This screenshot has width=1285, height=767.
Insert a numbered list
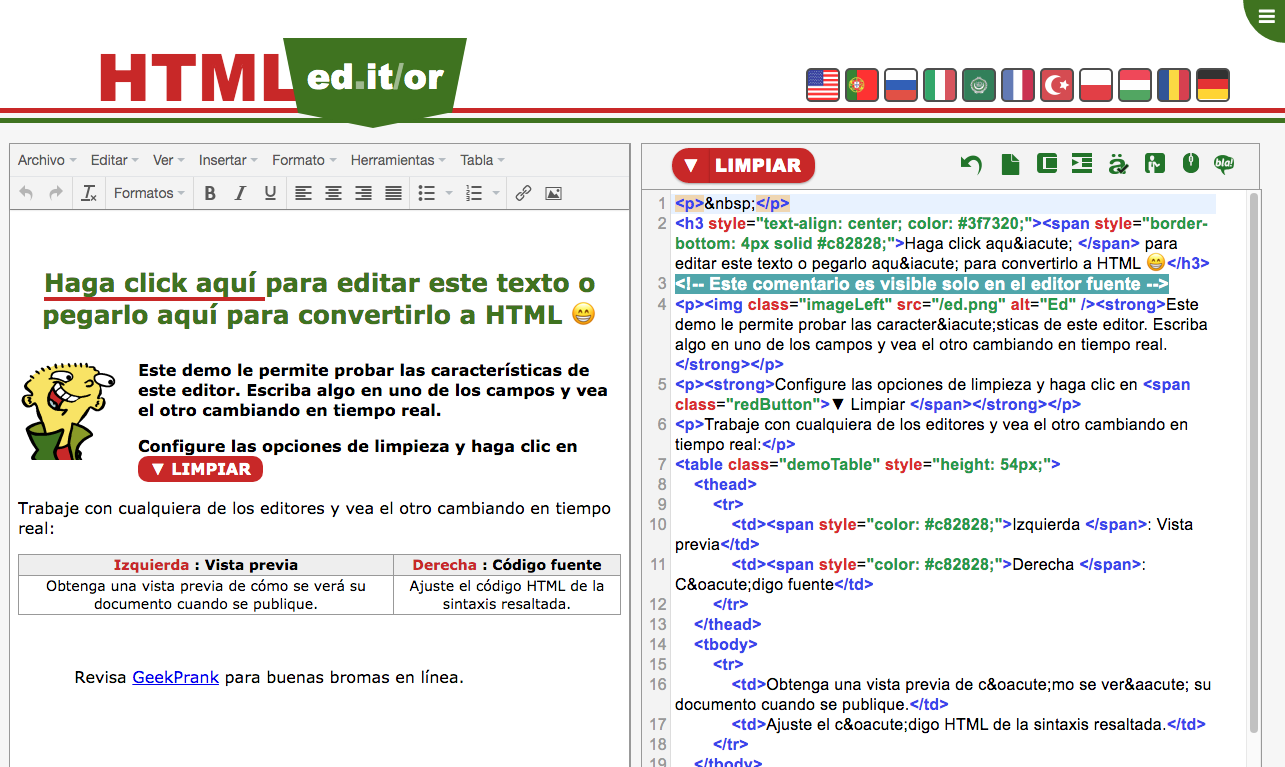tap(475, 193)
